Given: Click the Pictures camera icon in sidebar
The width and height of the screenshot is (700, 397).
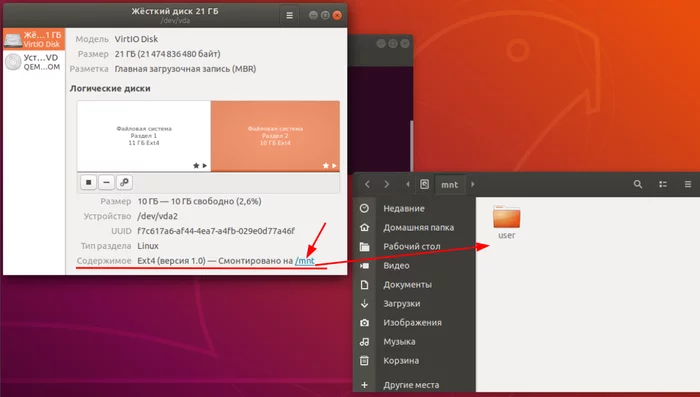Looking at the screenshot, I should [364, 322].
